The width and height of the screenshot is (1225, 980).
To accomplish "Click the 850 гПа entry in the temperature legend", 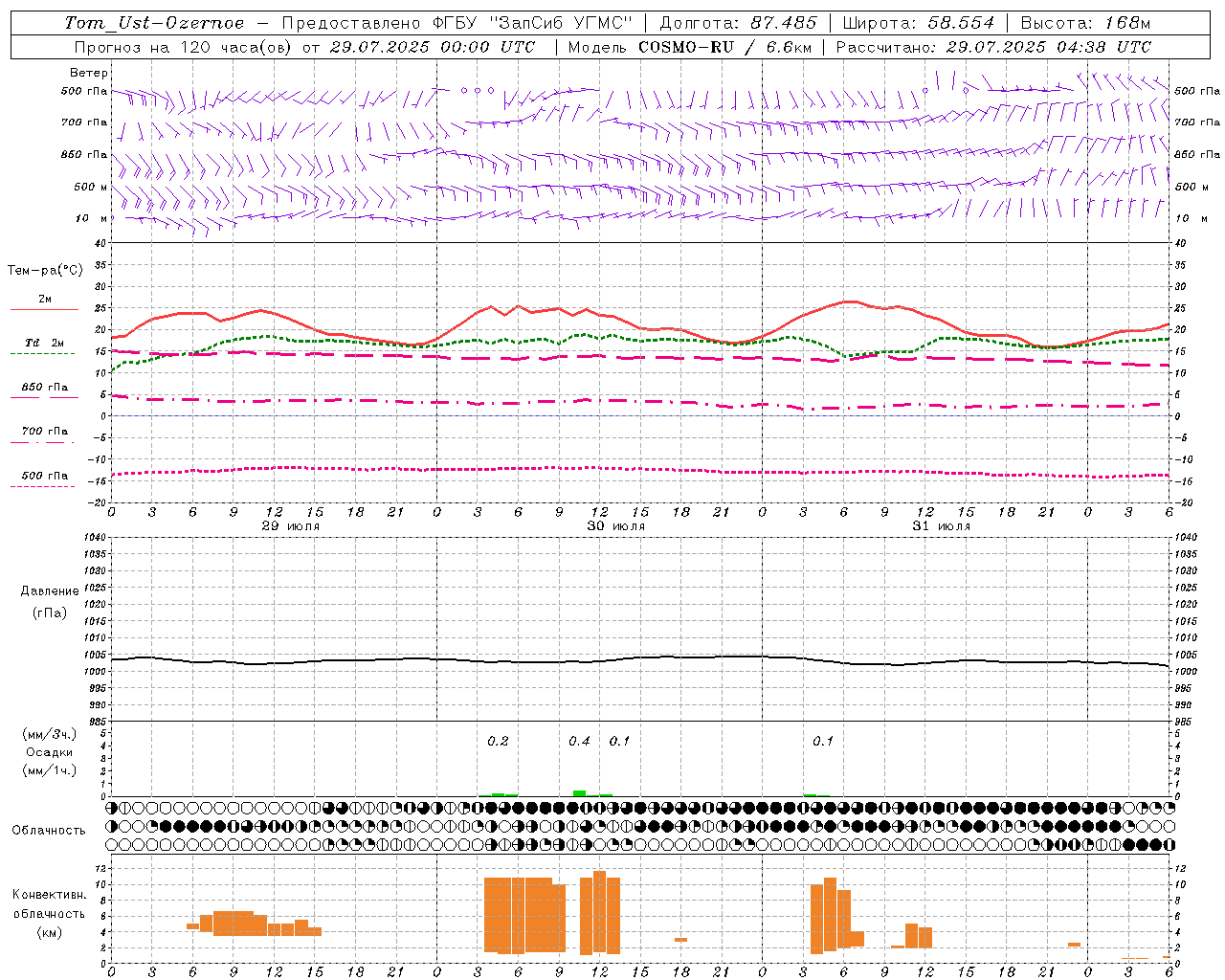I will click(44, 388).
